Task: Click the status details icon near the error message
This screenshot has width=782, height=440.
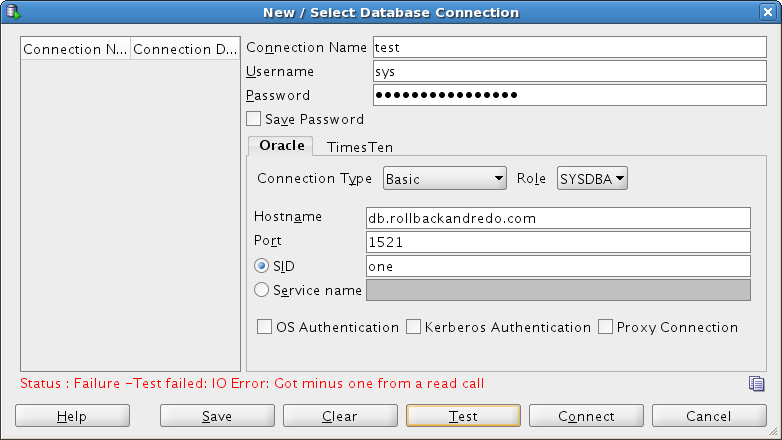Action: (757, 384)
